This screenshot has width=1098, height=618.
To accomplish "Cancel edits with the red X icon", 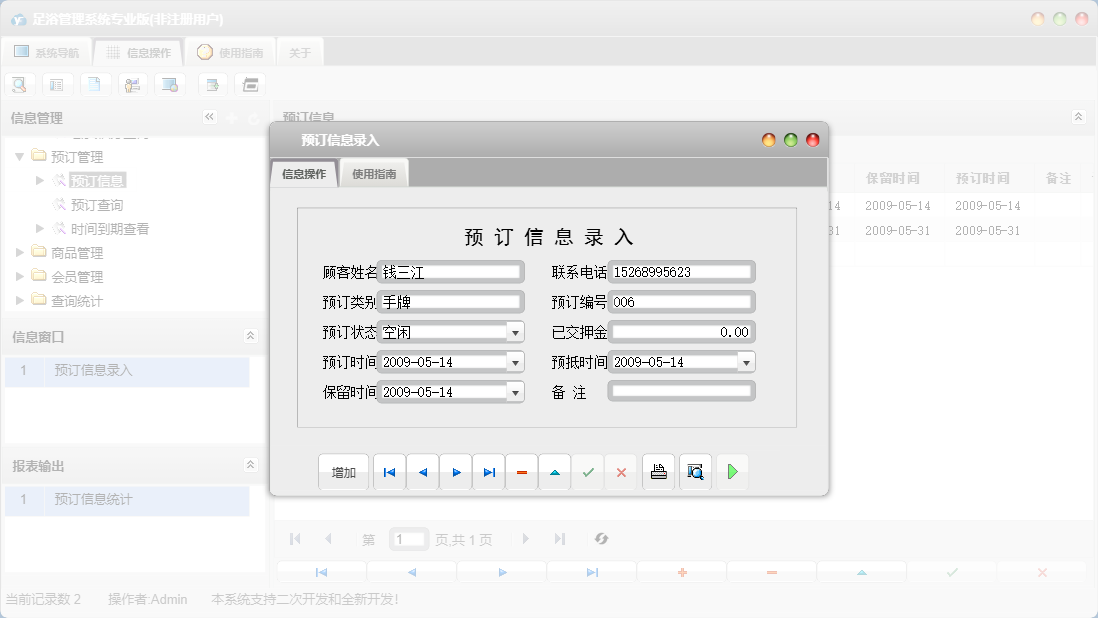I will point(621,472).
